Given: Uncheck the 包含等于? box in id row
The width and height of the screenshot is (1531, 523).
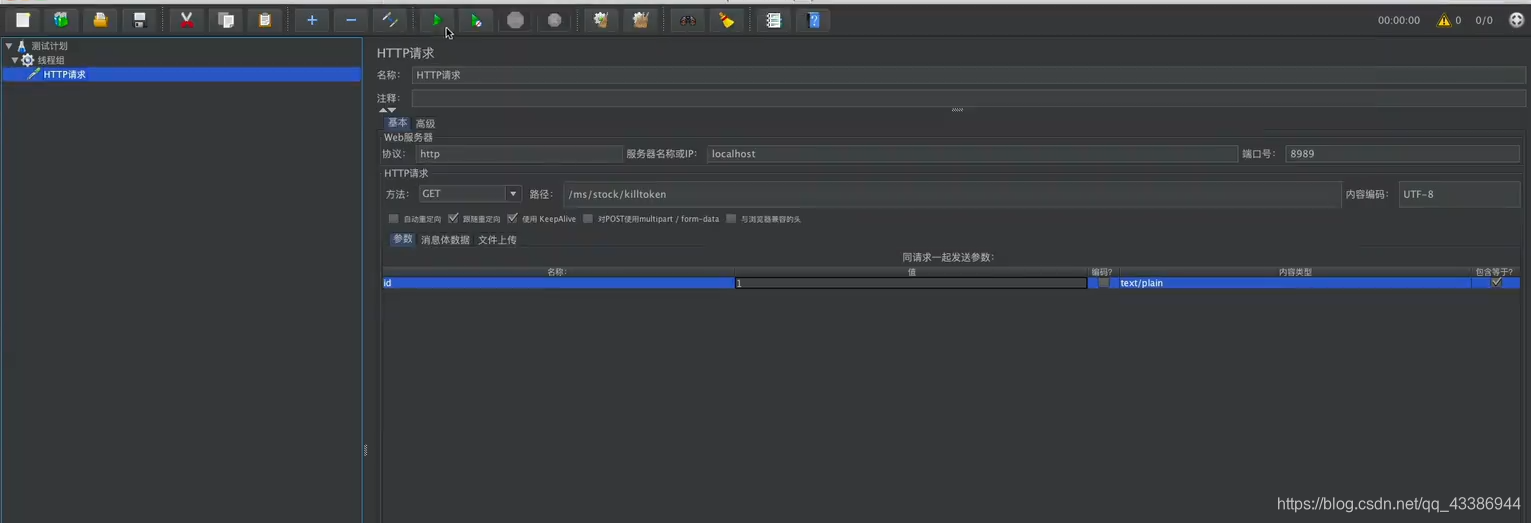Looking at the screenshot, I should click(x=1496, y=283).
